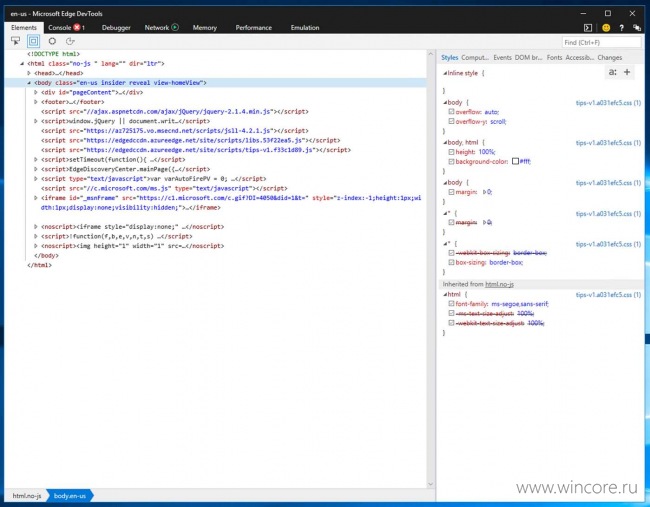
Task: Collapse the Inline style rule
Action: tap(445, 73)
